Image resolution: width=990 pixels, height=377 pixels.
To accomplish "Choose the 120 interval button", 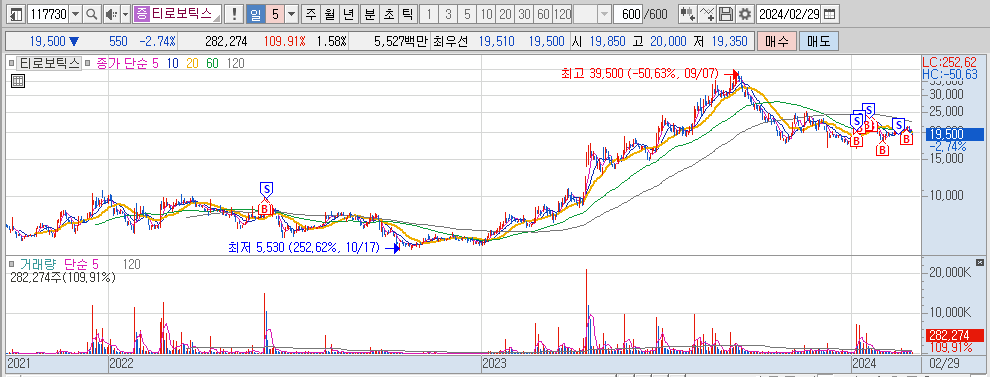I will 563,14.
